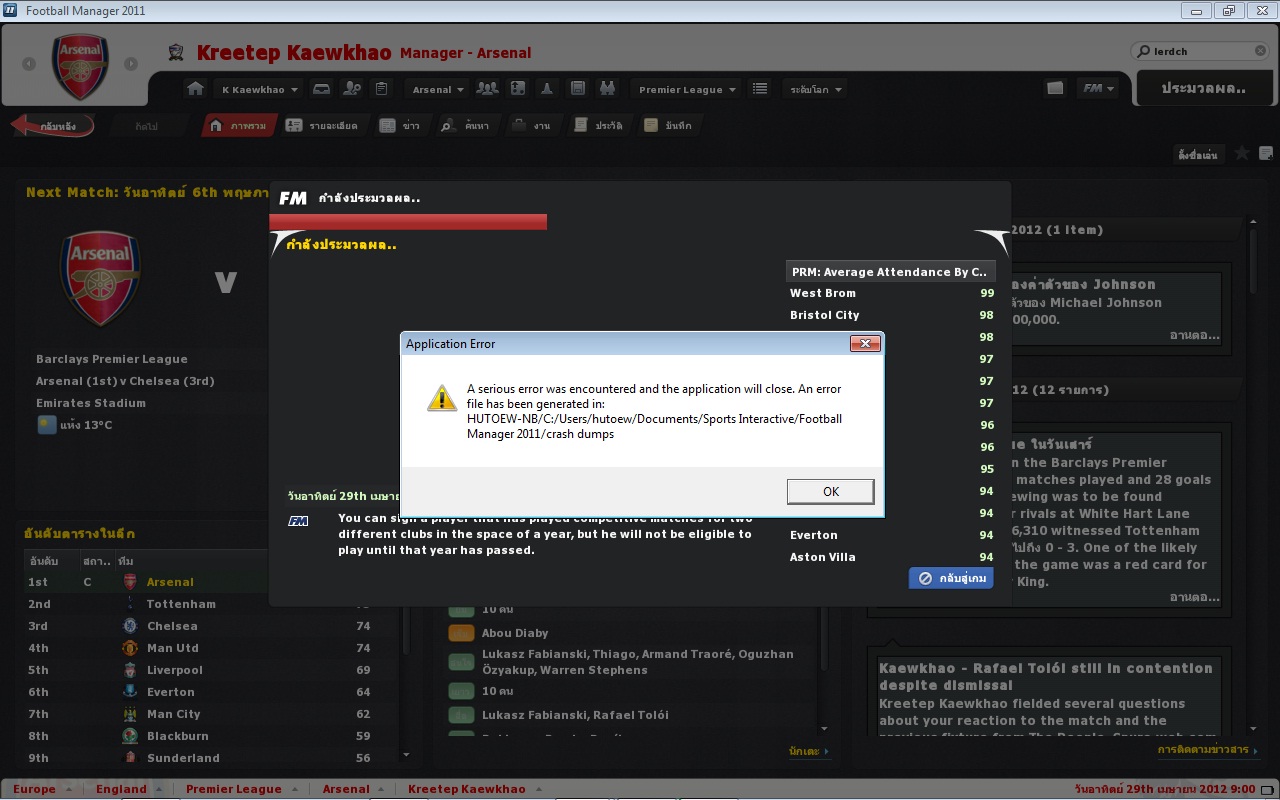Open the Europe breadcrumb menu

pyautogui.click(x=41, y=789)
